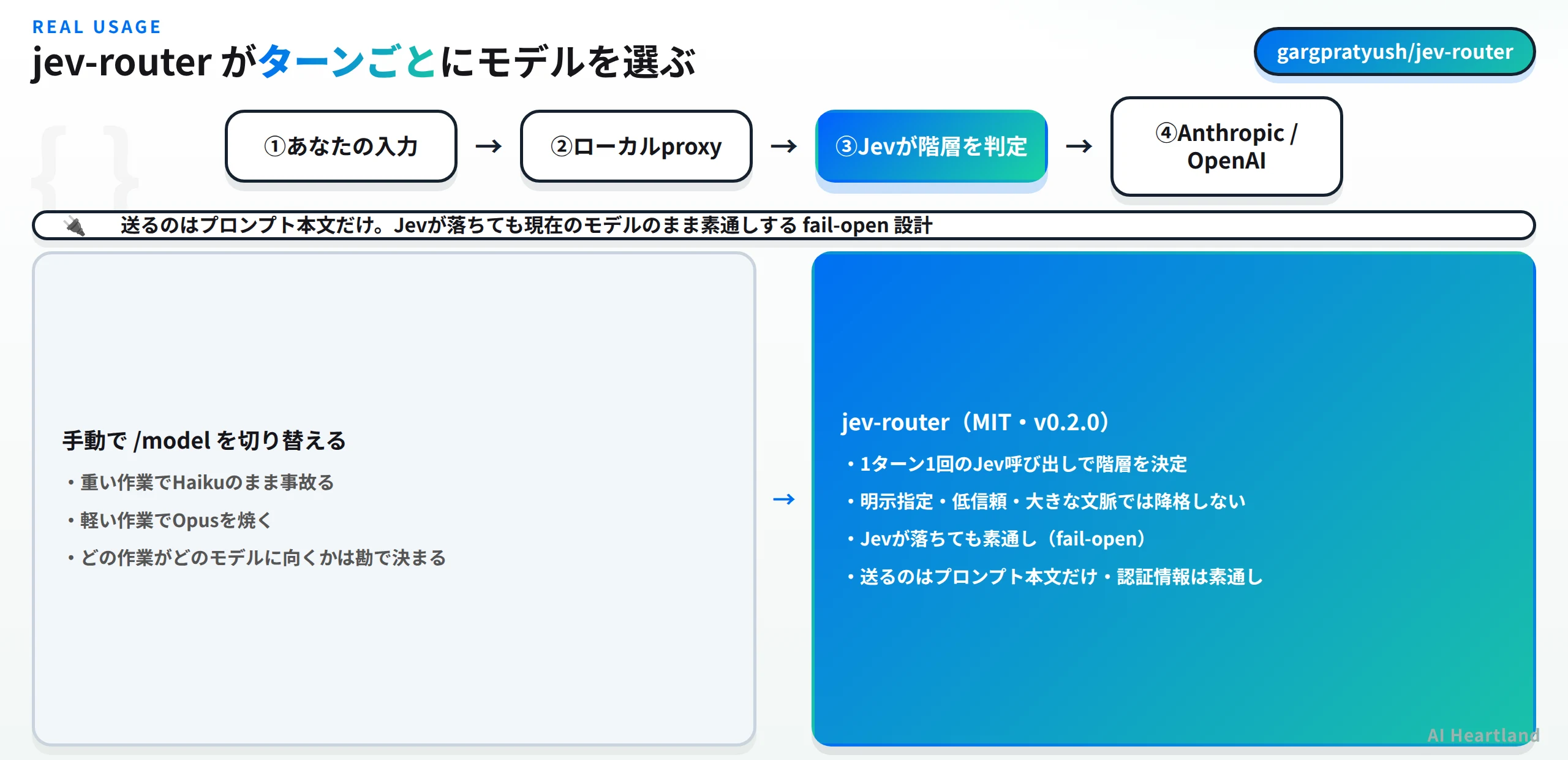Select the ④Anthropic / OpenAI step box
1568x760 pixels.
(x=1226, y=146)
